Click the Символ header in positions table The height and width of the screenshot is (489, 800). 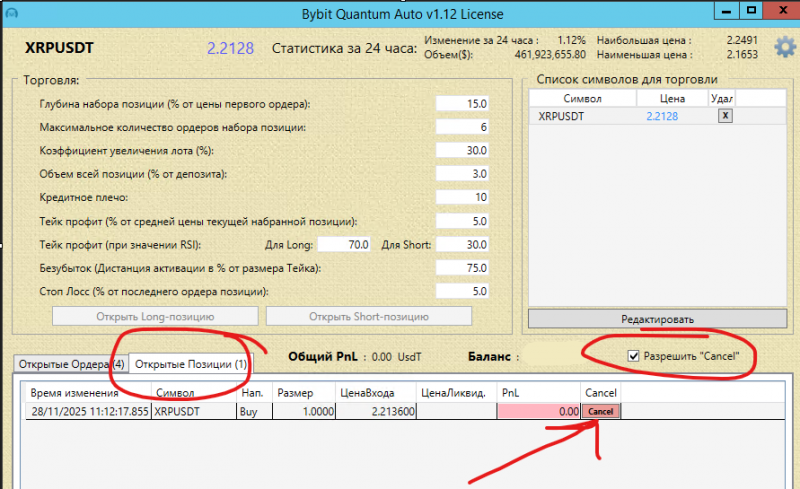[194, 393]
